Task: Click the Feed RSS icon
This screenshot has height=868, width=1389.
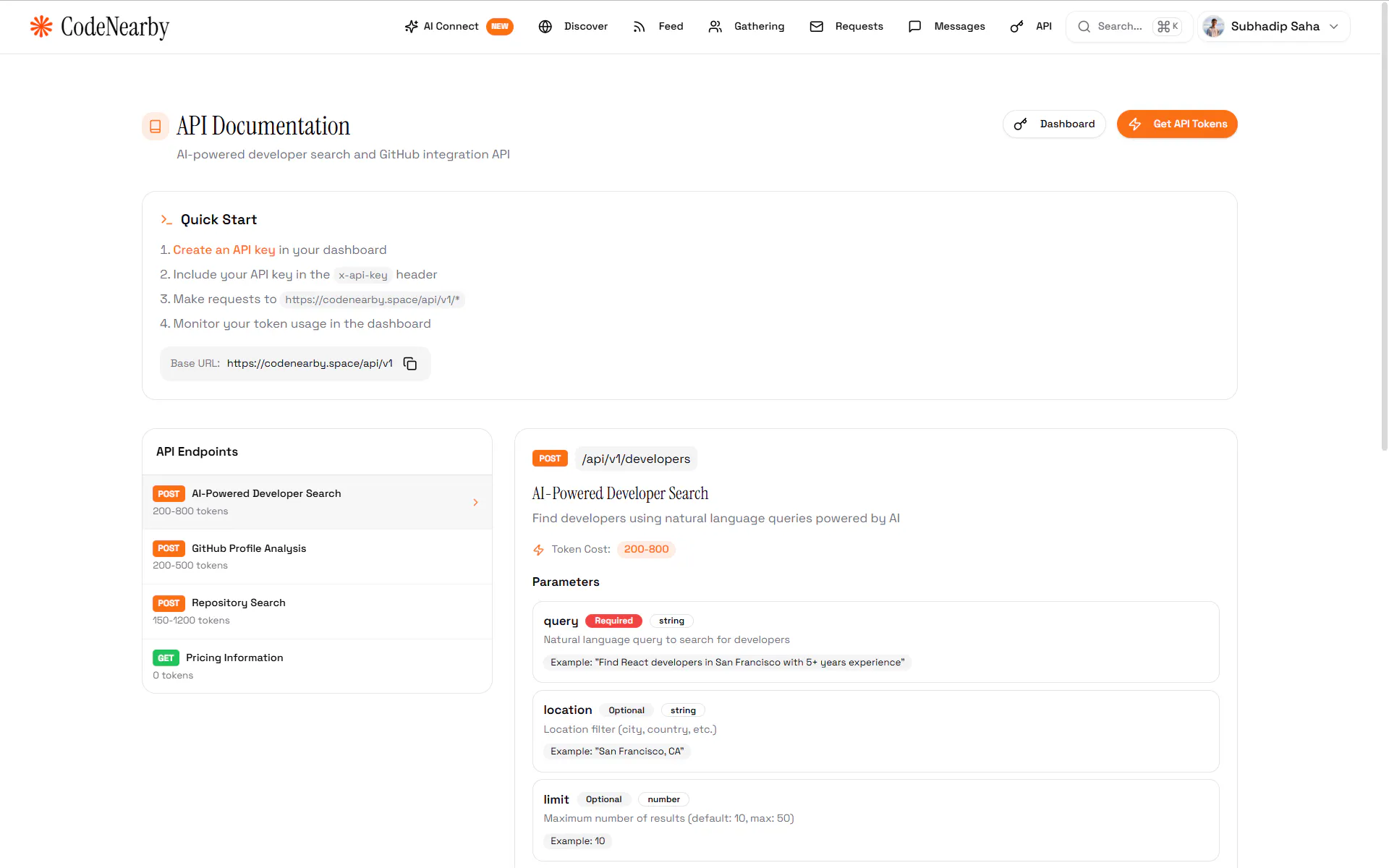Action: pos(640,27)
